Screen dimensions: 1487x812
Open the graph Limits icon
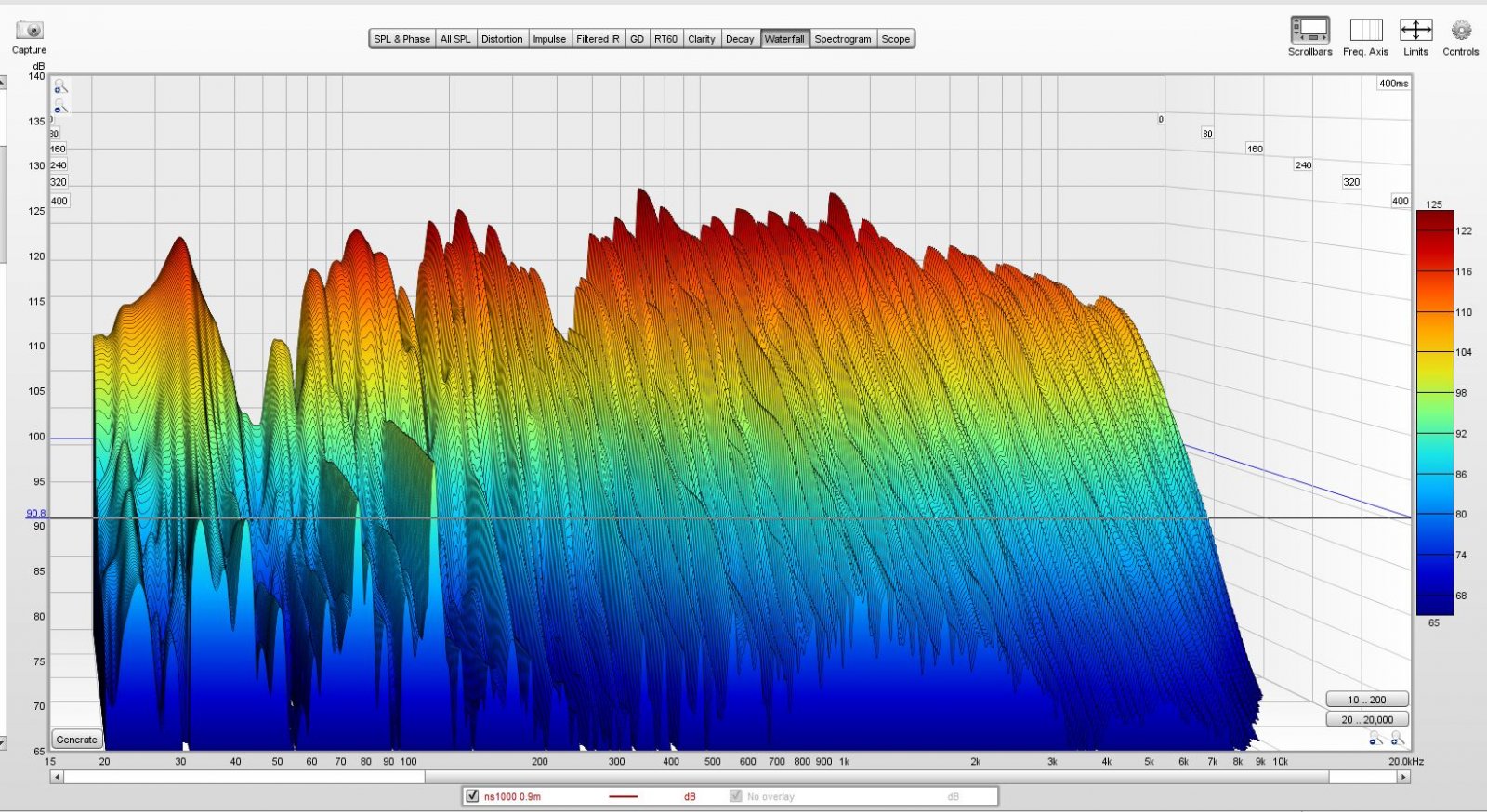pos(1415,31)
